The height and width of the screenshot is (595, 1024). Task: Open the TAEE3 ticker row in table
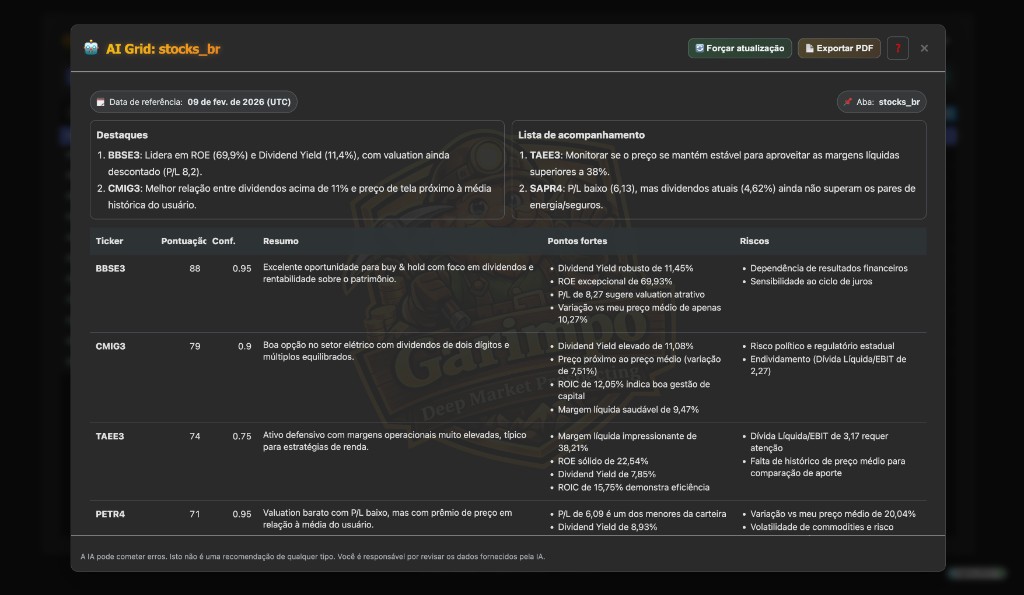pos(110,436)
